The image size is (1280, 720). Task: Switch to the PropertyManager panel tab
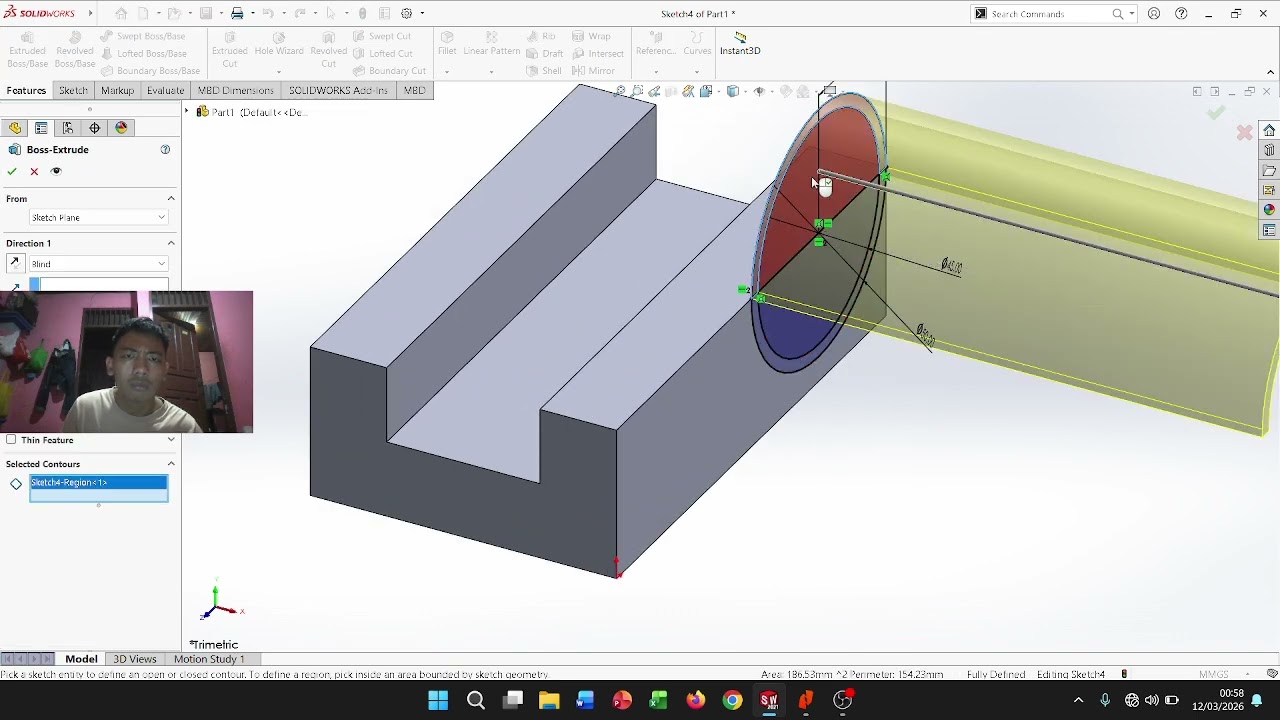click(x=41, y=128)
